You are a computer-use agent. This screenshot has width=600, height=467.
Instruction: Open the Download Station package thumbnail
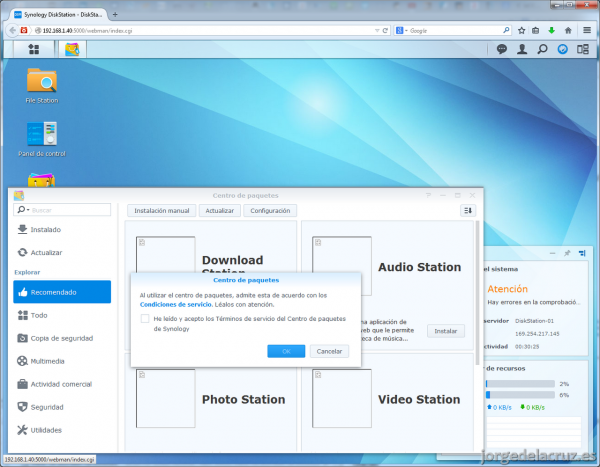pyautogui.click(x=166, y=255)
